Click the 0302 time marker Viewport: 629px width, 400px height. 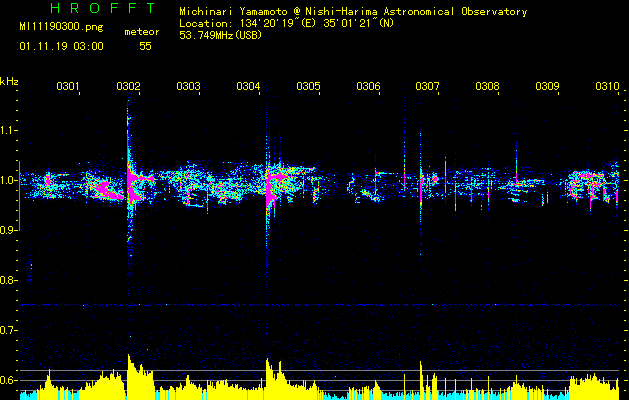(x=128, y=87)
